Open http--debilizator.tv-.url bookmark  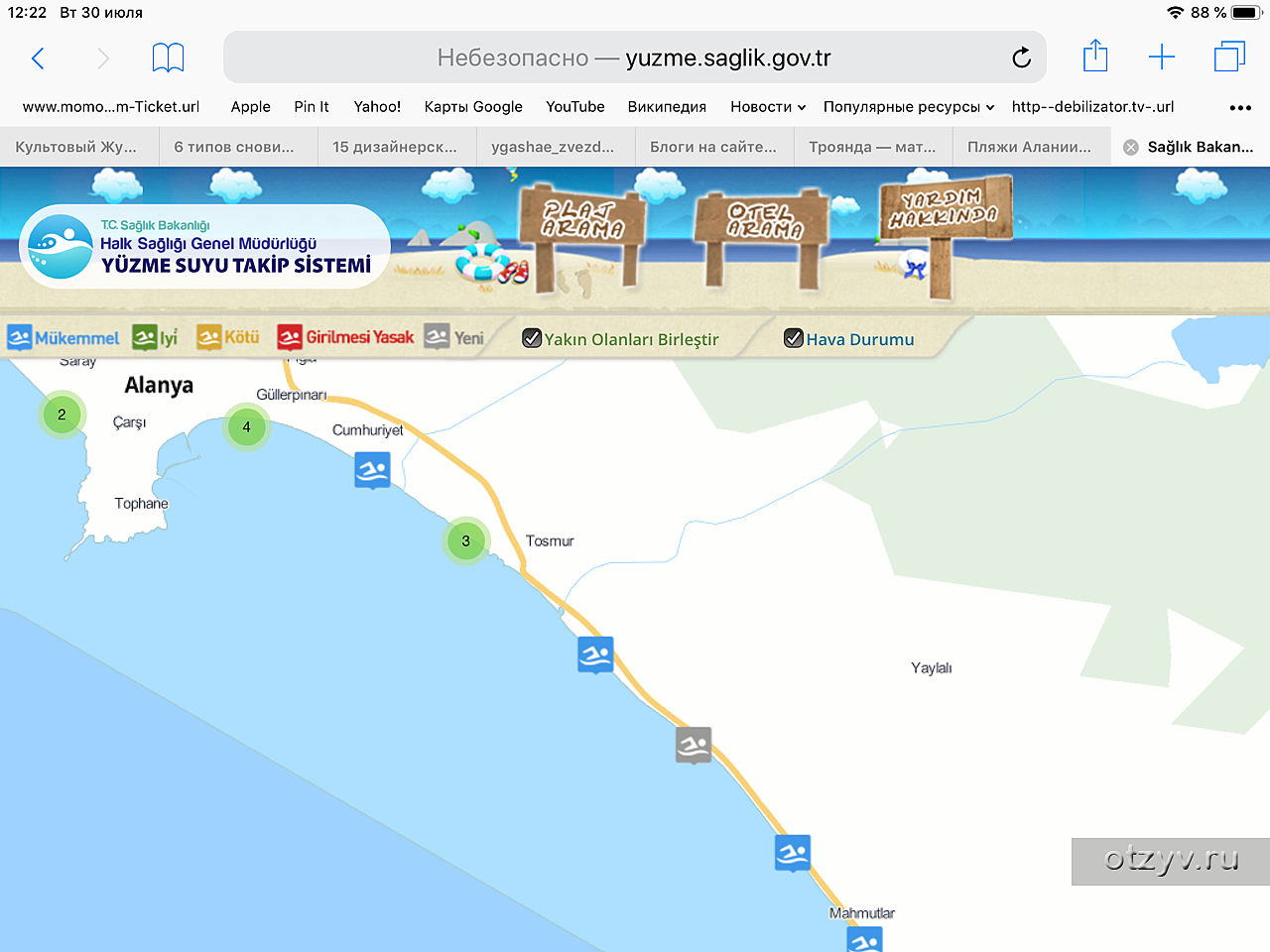click(1093, 107)
